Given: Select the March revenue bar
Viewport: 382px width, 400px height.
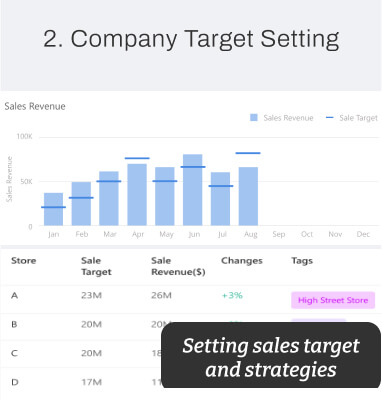Looking at the screenshot, I should click(x=109, y=198).
